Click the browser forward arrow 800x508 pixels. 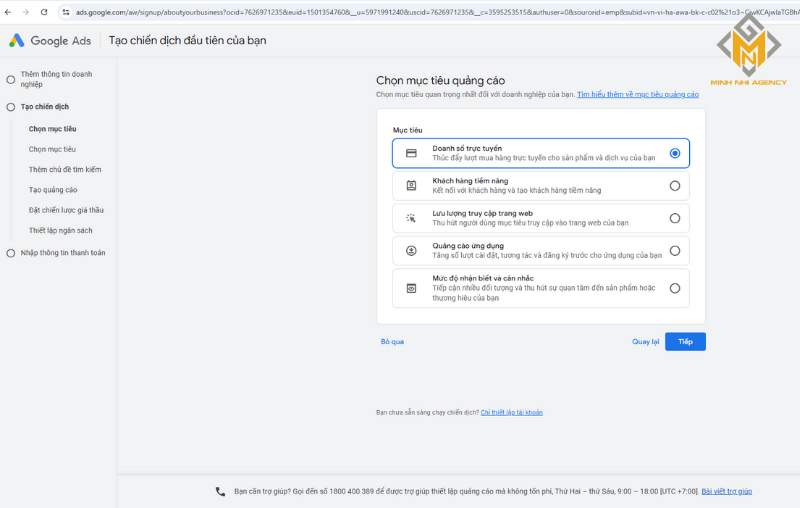pos(26,12)
